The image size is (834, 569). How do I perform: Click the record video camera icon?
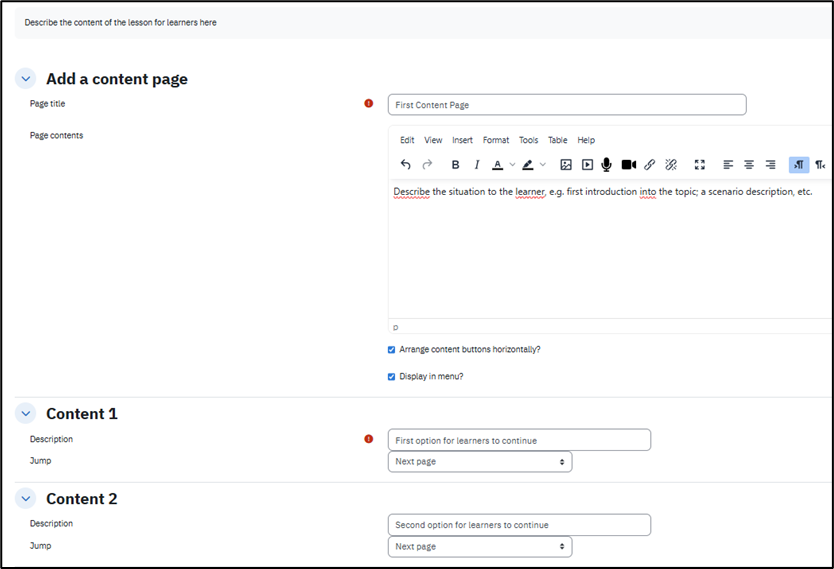[628, 165]
